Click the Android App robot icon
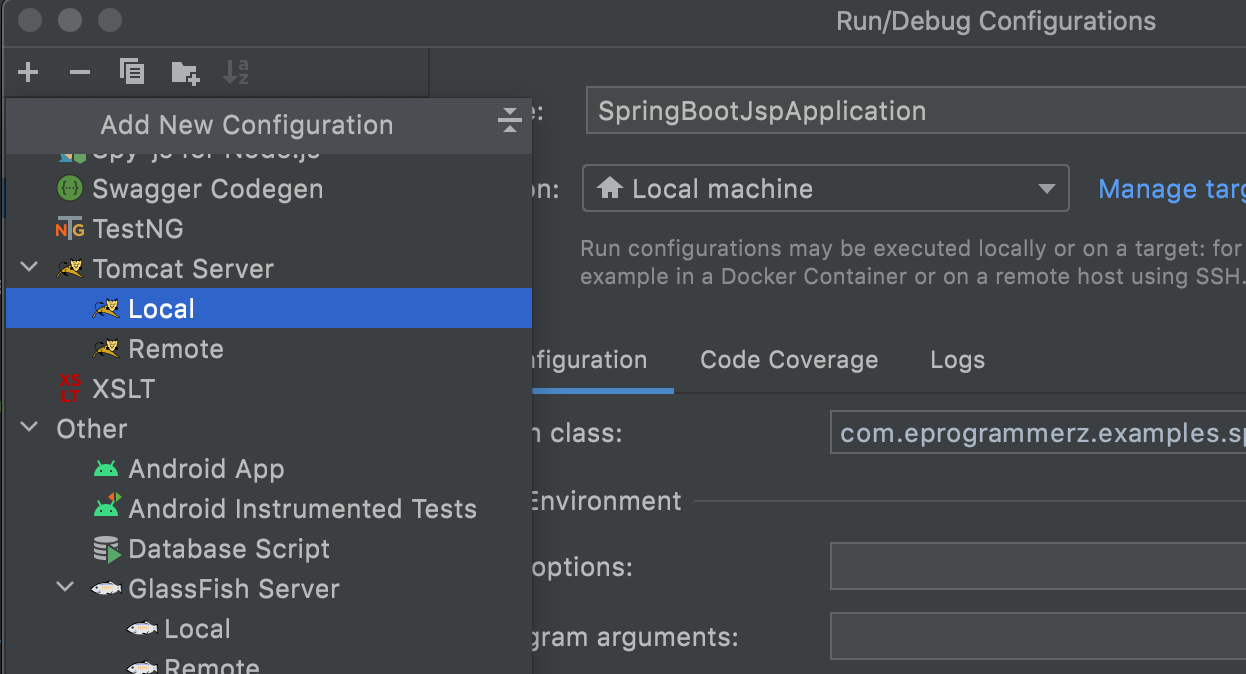The width and height of the screenshot is (1246, 674). [x=106, y=468]
